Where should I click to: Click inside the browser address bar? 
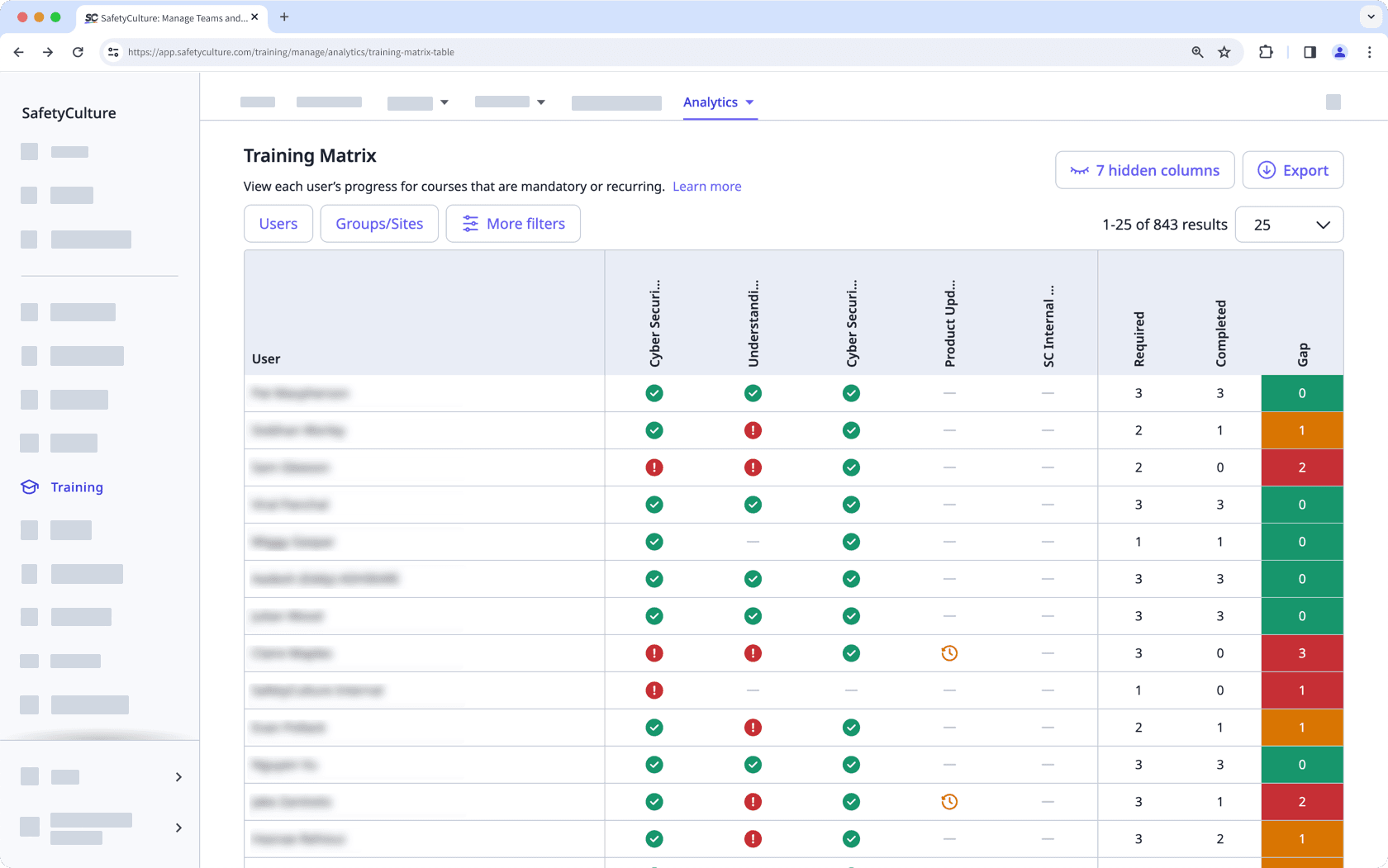click(x=496, y=51)
